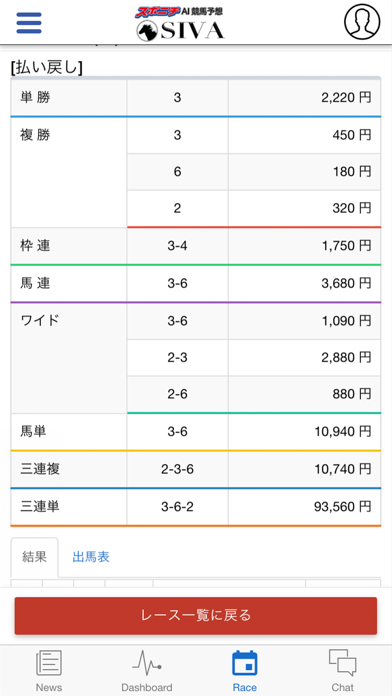Click the 三連単 3-6-2 combination cell

(178, 506)
